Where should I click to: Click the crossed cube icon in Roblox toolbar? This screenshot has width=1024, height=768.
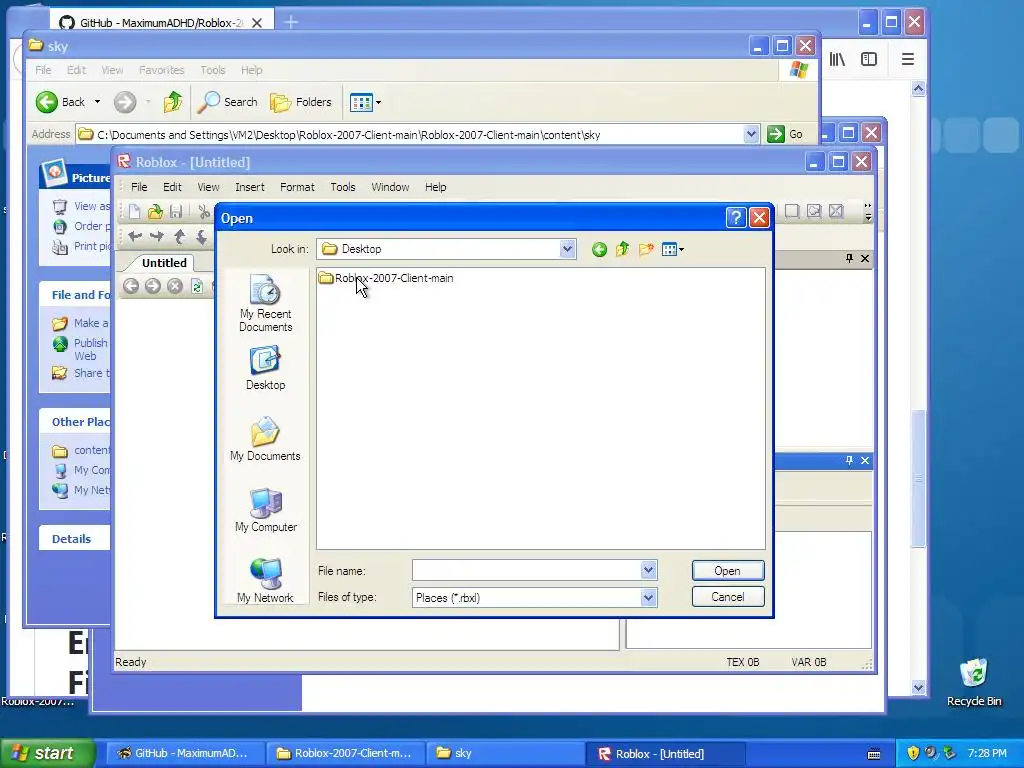coord(836,211)
